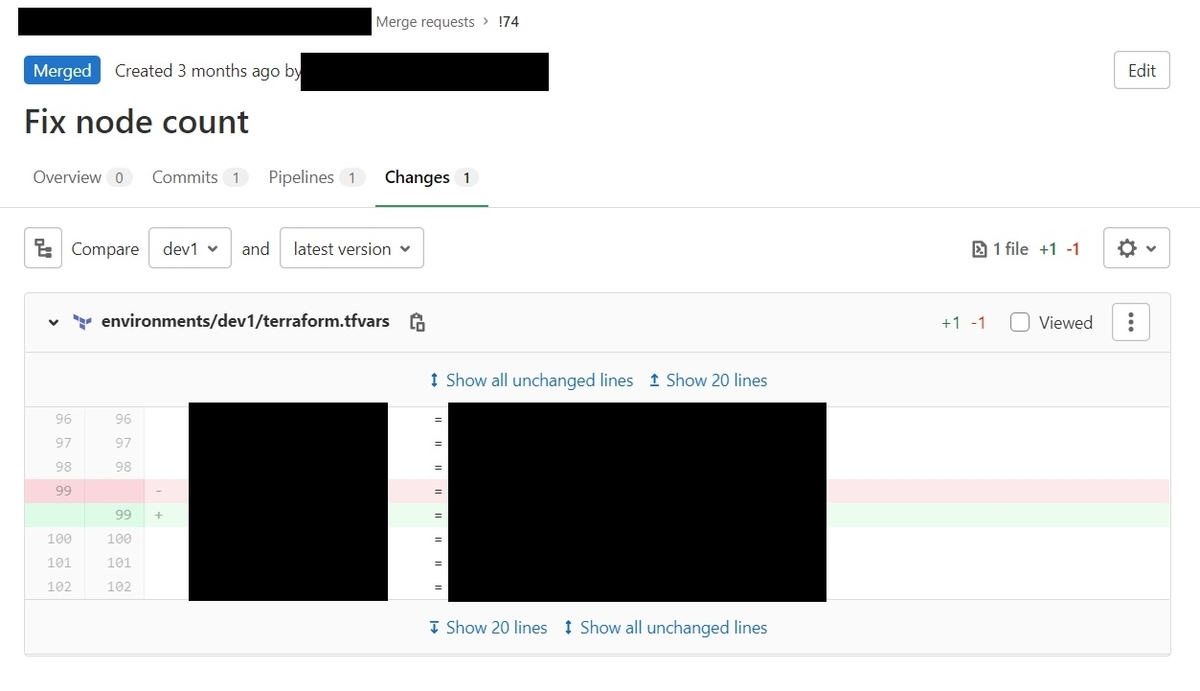Mark file as Viewed checkbox

click(1019, 322)
